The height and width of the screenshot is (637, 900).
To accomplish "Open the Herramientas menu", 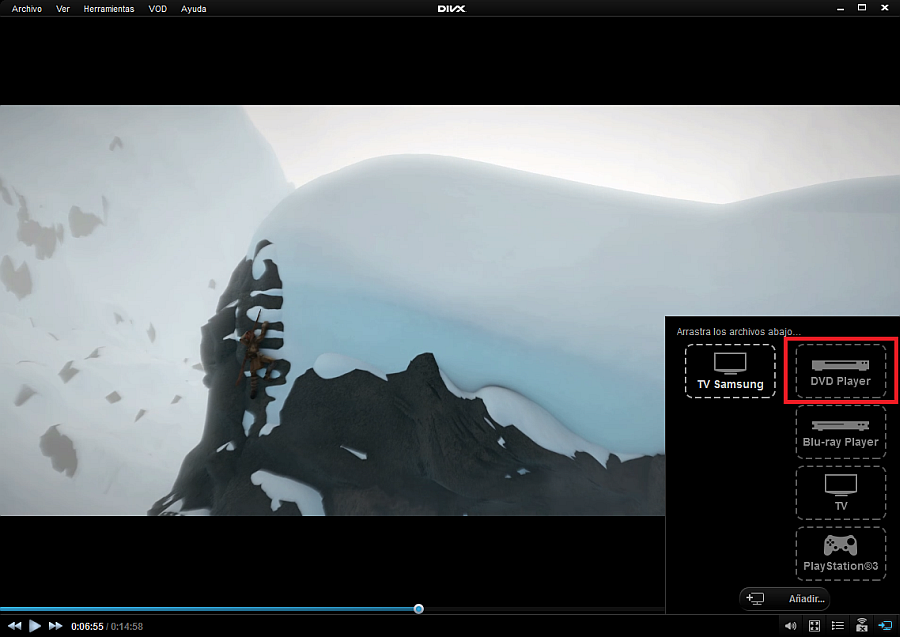I will coord(108,9).
